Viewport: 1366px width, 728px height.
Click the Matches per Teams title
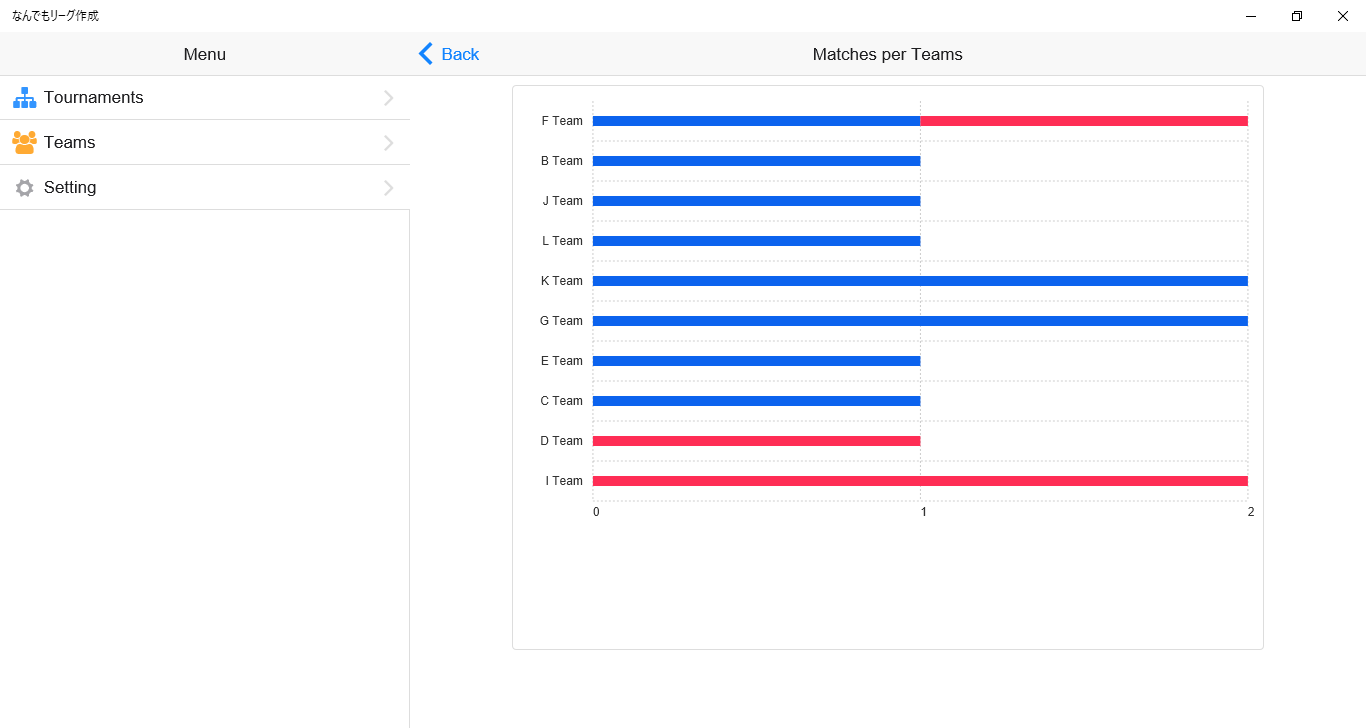pyautogui.click(x=887, y=54)
